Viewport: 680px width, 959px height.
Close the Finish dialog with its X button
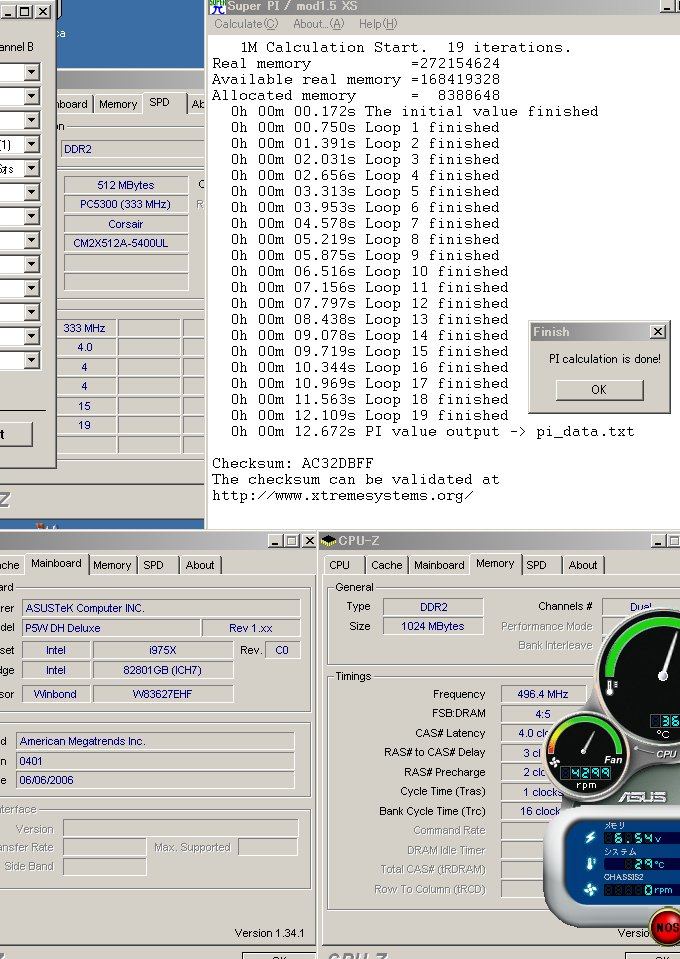[657, 331]
